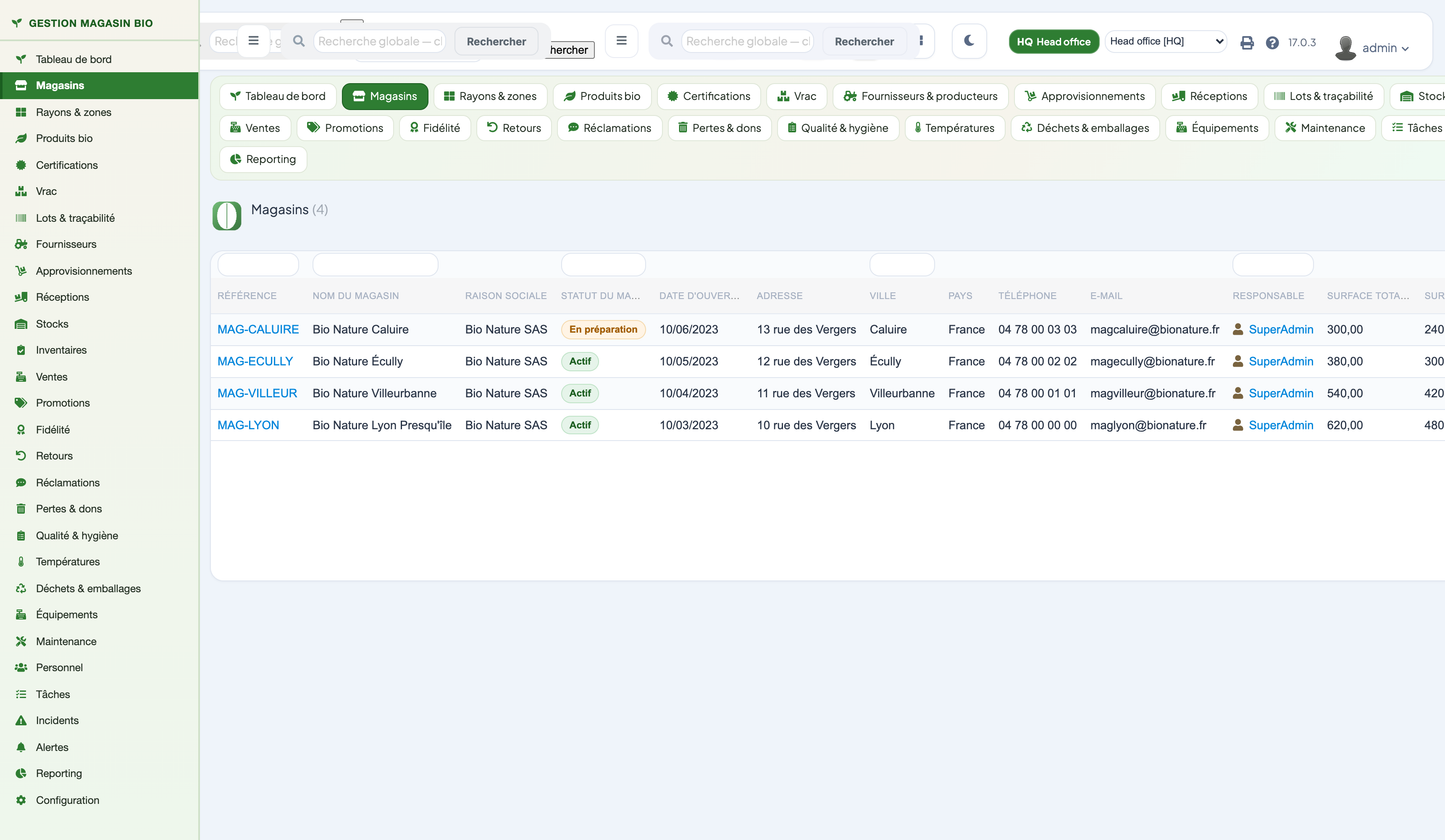Click the 04 78 00 03 03 phone cell
The height and width of the screenshot is (840, 1445).
click(1037, 329)
